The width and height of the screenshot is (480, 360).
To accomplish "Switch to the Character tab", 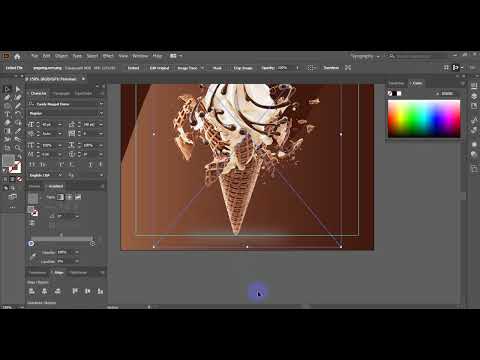I will pyautogui.click(x=39, y=93).
